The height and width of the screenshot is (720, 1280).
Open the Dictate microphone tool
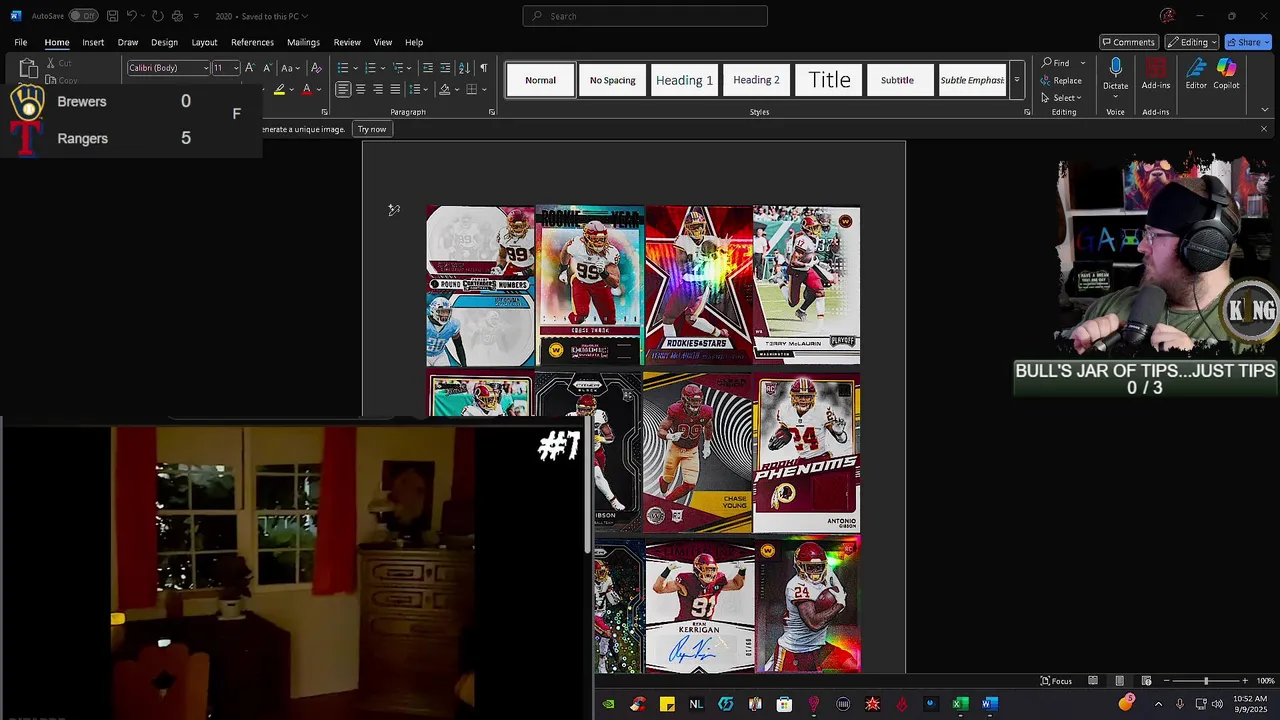click(x=1115, y=74)
